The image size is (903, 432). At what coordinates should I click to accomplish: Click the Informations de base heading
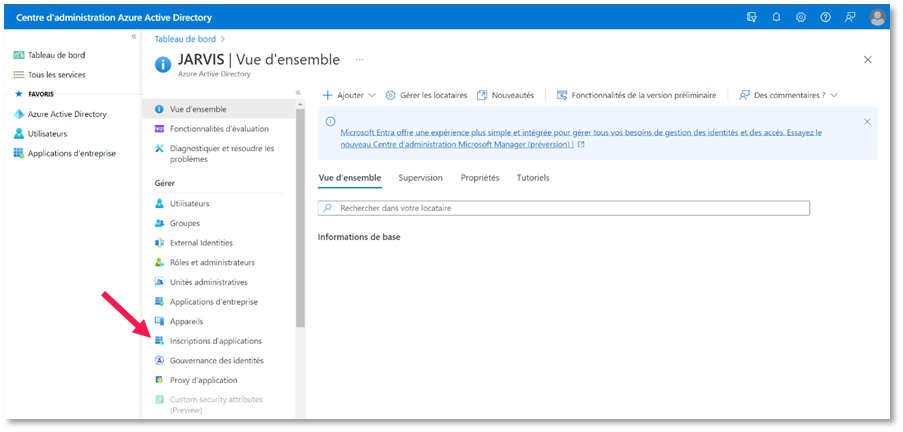click(x=359, y=237)
